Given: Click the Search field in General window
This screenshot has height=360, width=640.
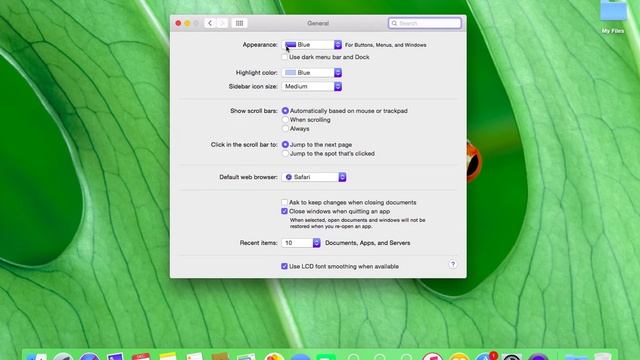Looking at the screenshot, I should pos(425,23).
